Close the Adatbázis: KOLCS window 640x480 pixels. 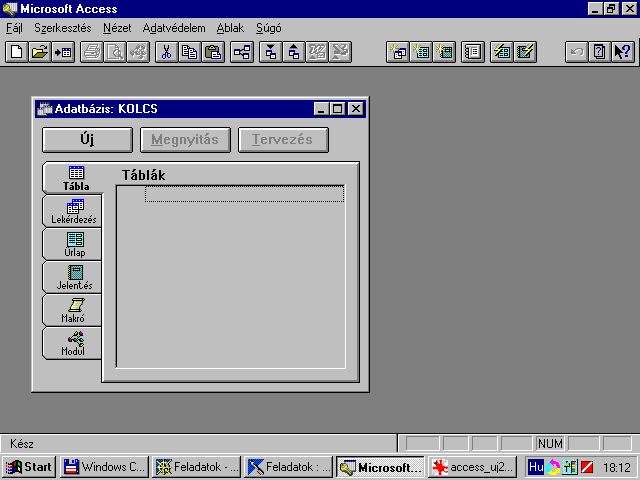click(x=356, y=109)
